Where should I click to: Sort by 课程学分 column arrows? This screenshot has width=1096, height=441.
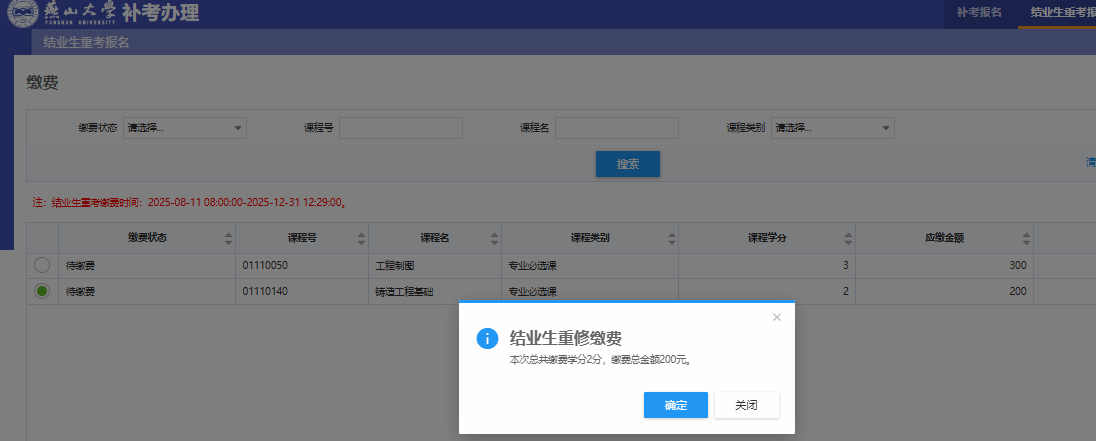tap(847, 239)
